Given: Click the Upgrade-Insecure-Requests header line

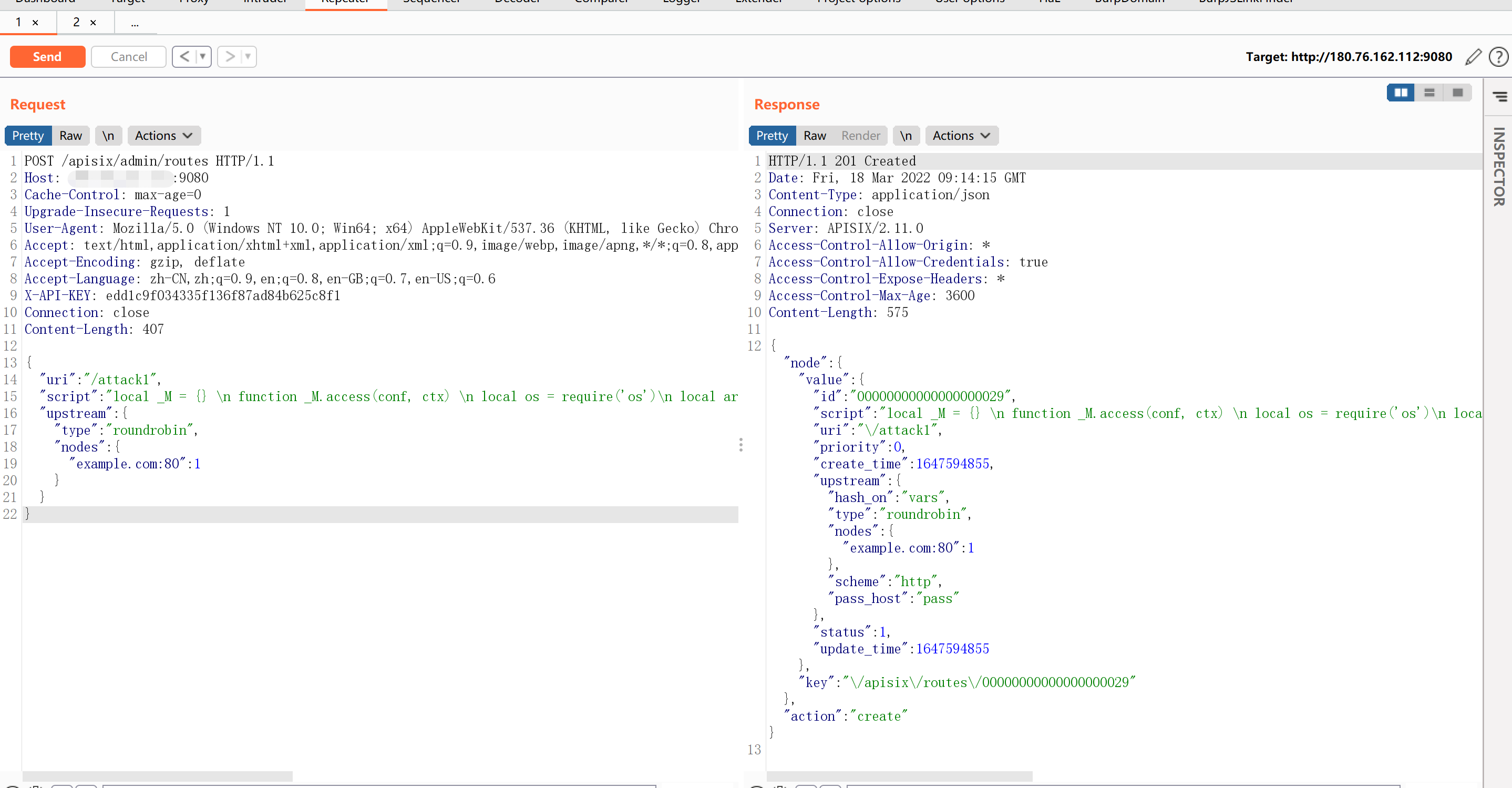Looking at the screenshot, I should [x=127, y=211].
